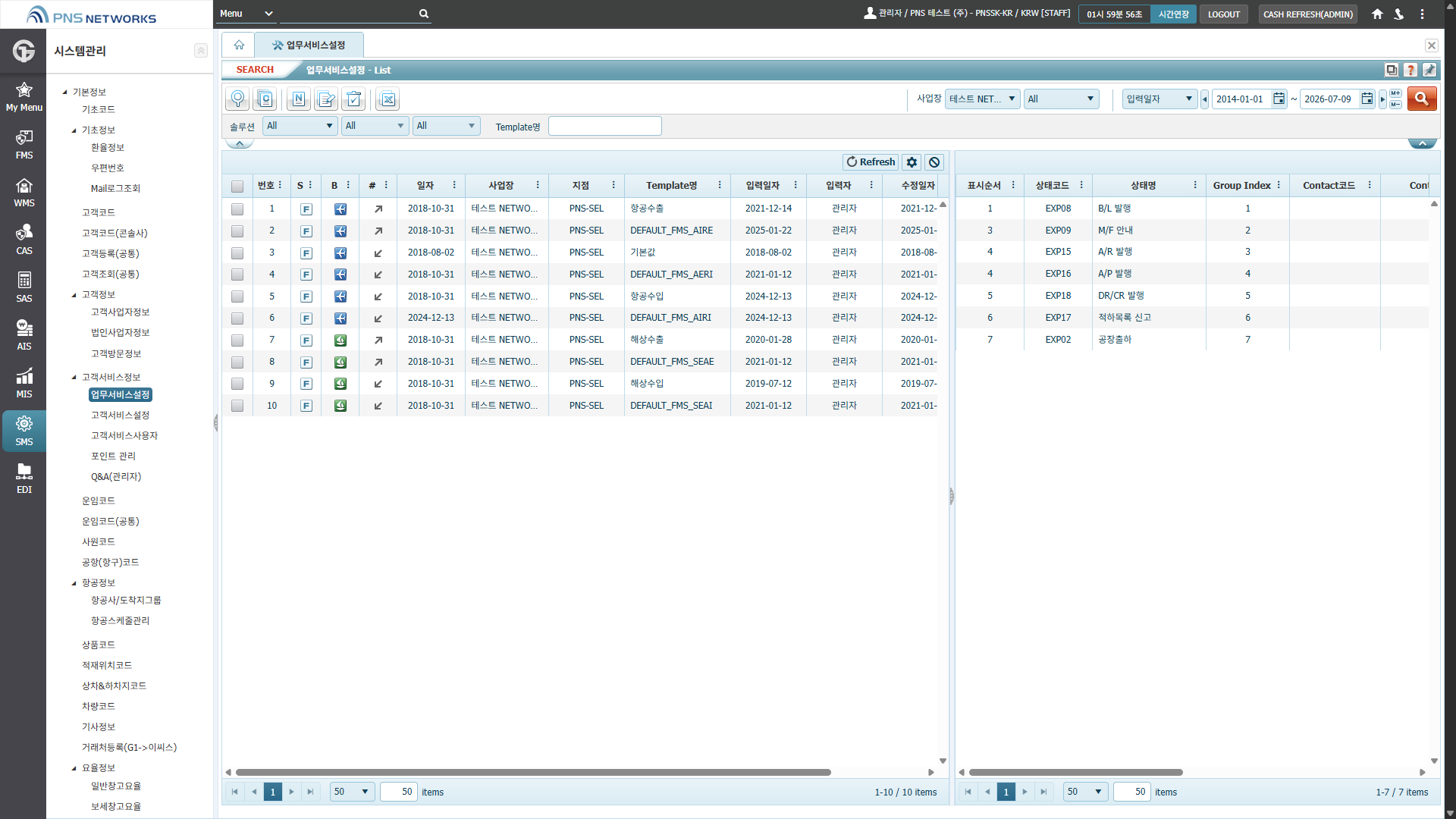This screenshot has height=819, width=1456.
Task: Tick the checkbox for row 1
Action: [237, 209]
